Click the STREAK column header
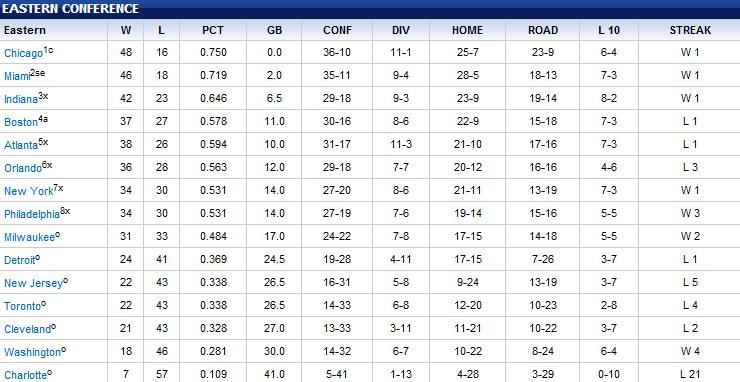This screenshot has height=382, width=740. pos(690,30)
